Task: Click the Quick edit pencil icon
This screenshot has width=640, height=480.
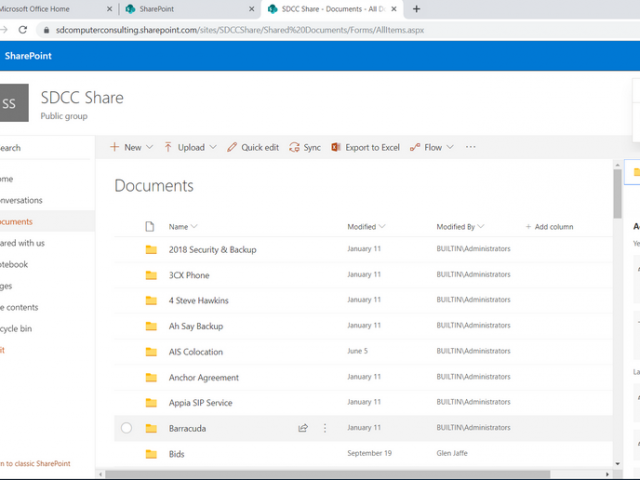Action: pyautogui.click(x=232, y=147)
